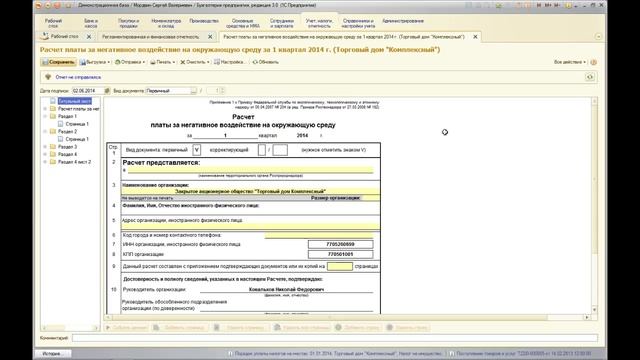Select Титульный лист in the tree
Image resolution: width=640 pixels, height=360 pixels.
click(x=75, y=101)
